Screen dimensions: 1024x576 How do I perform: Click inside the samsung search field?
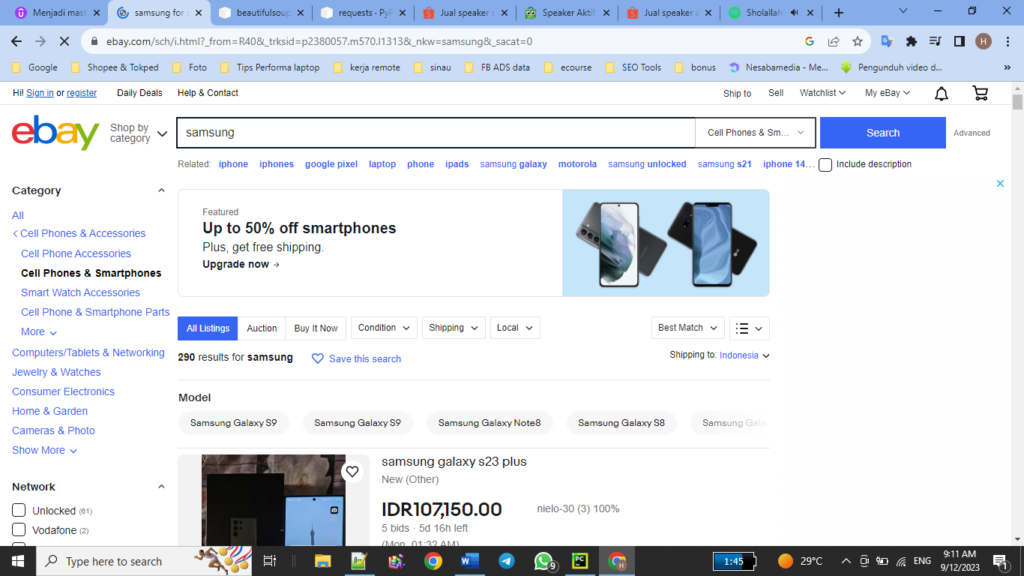[x=436, y=132]
